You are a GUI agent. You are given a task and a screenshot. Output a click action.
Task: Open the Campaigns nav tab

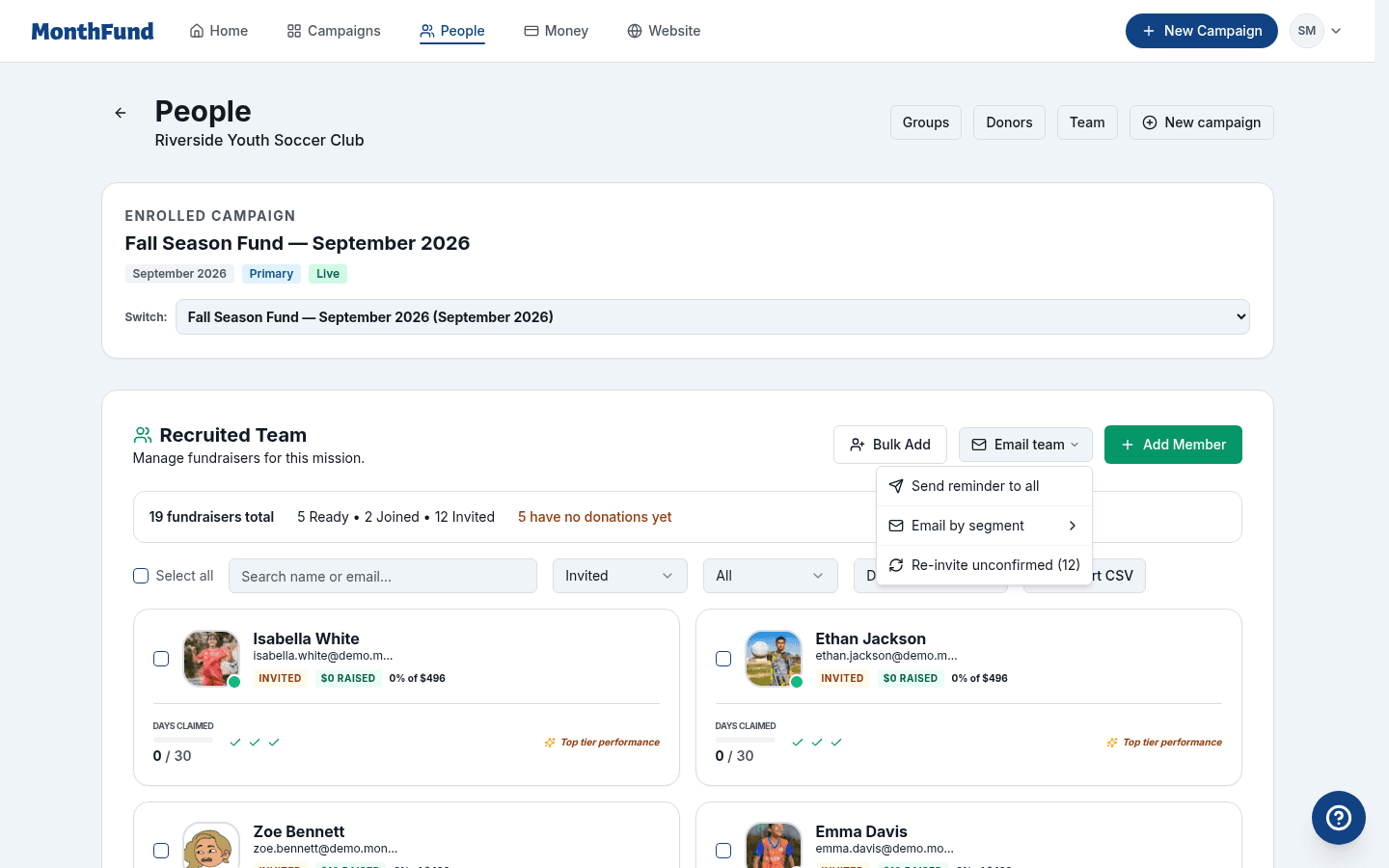[x=334, y=31]
